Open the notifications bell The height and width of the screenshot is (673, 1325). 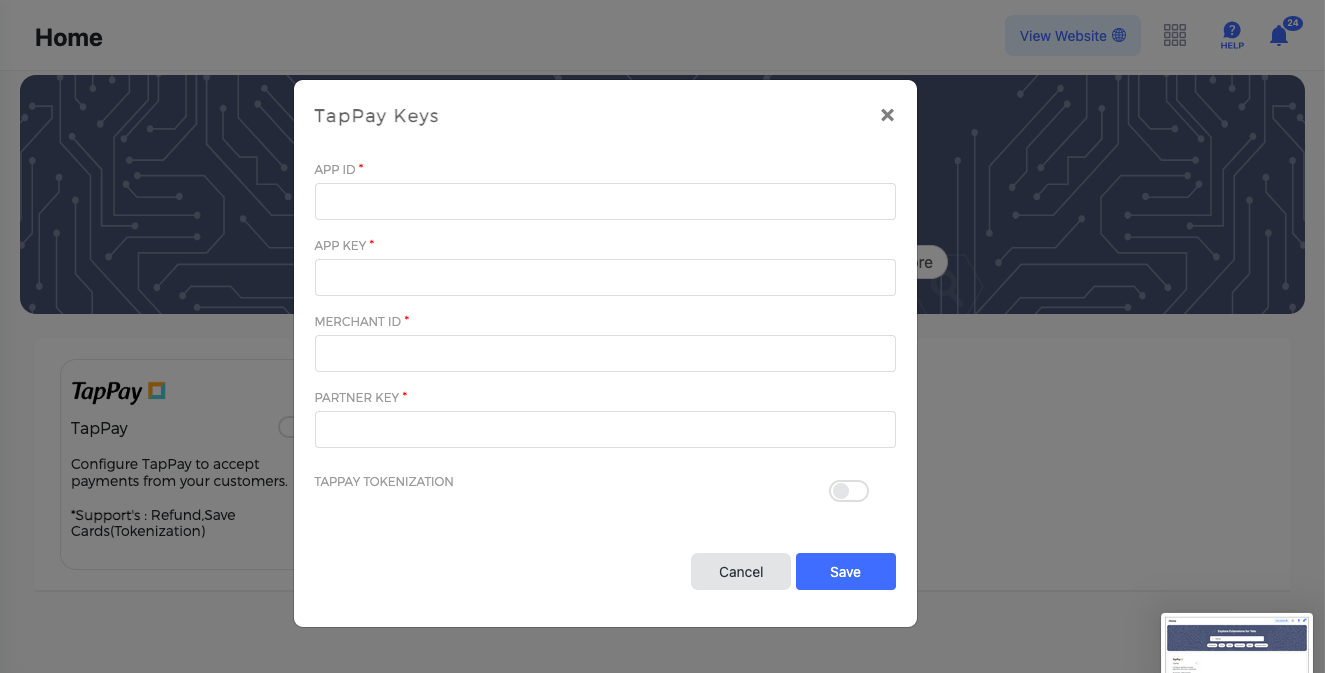[1278, 36]
